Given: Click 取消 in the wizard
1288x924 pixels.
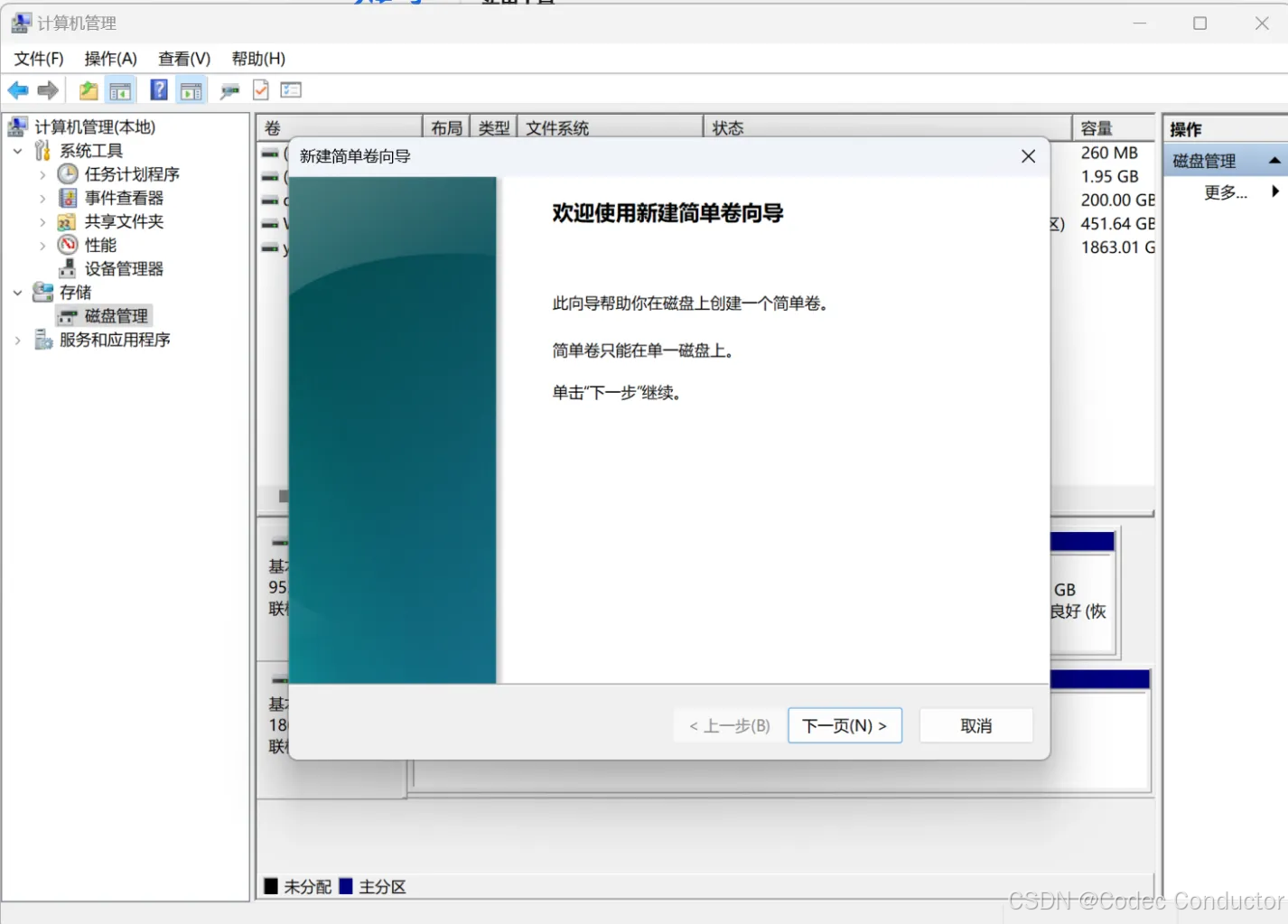Looking at the screenshot, I should click(975, 725).
